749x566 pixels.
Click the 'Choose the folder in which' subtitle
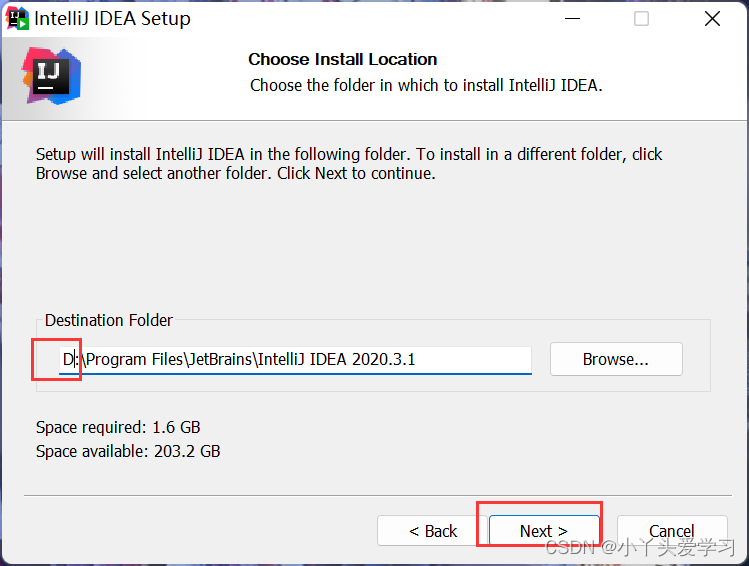[426, 85]
